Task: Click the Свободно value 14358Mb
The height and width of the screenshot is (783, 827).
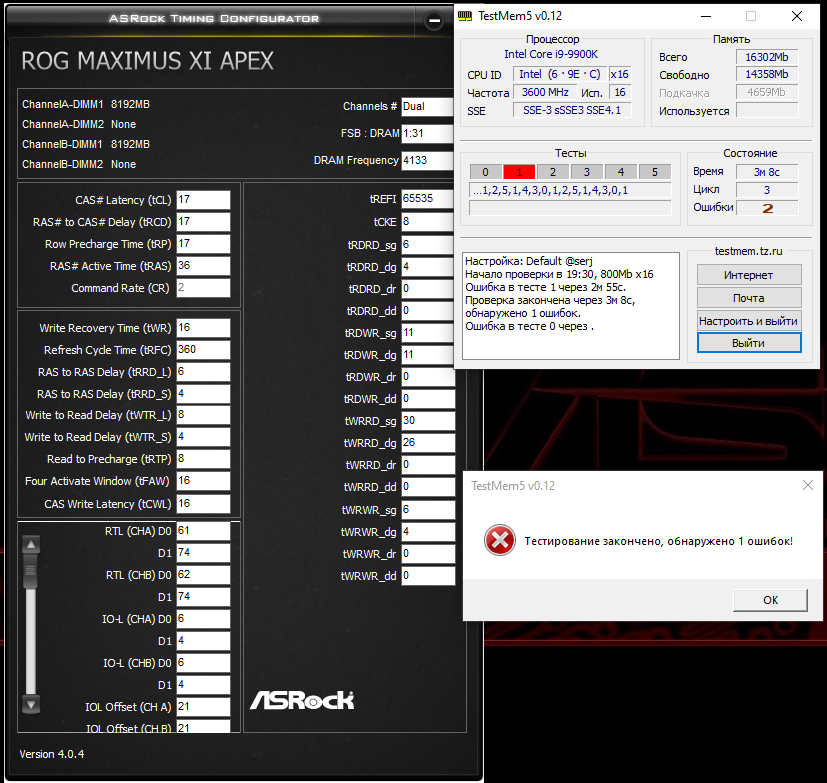Action: pyautogui.click(x=767, y=74)
